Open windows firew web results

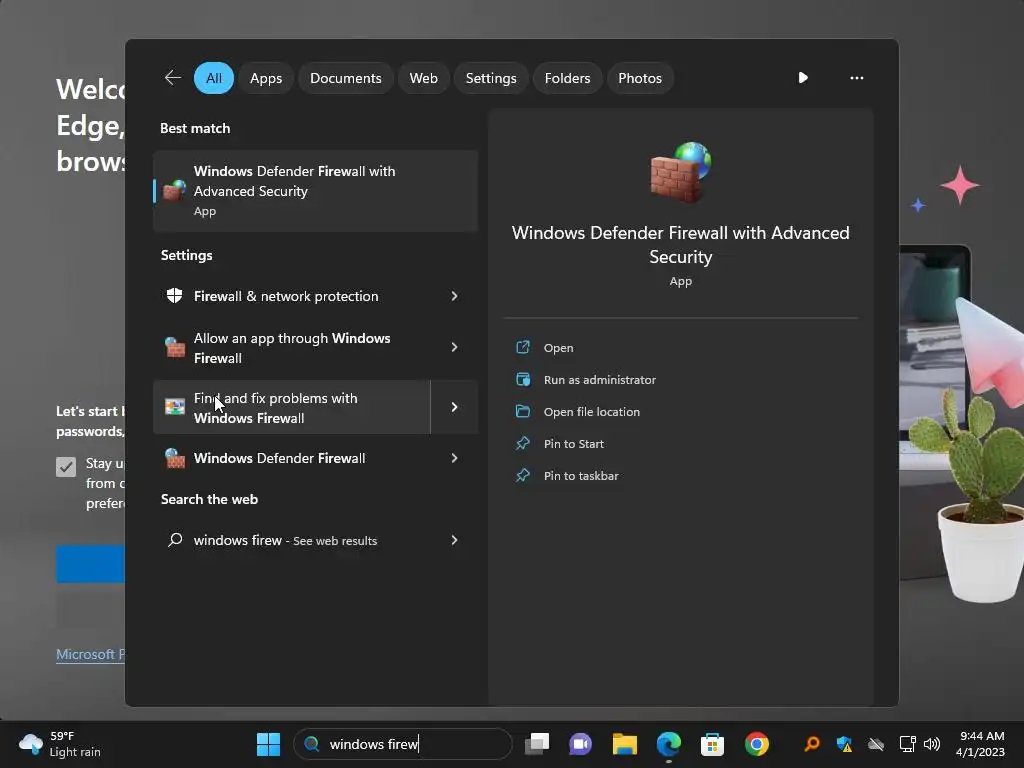tap(292, 540)
